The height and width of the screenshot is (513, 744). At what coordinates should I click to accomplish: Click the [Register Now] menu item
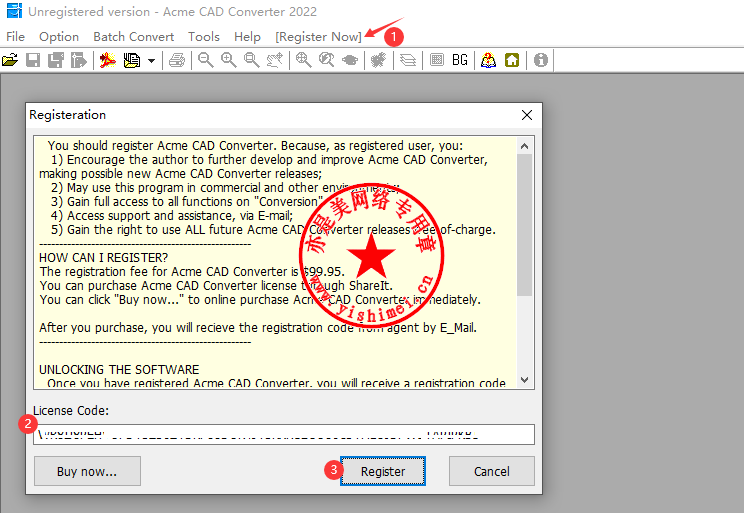(x=318, y=37)
